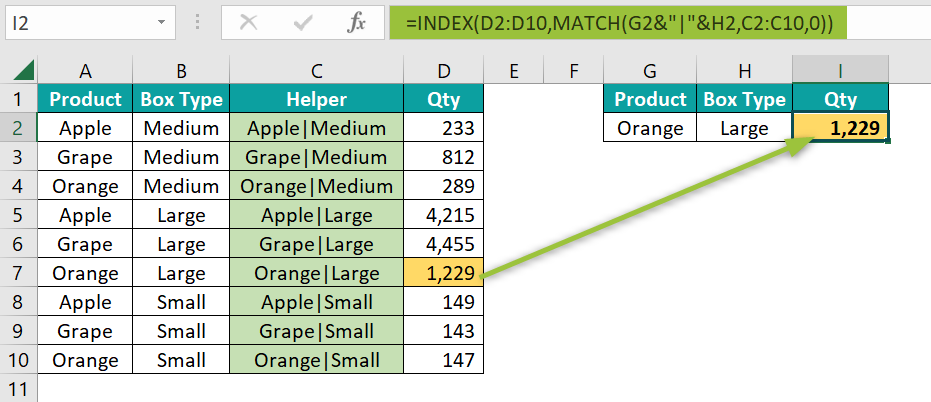Select the Apple|Large helper cell

(316, 214)
